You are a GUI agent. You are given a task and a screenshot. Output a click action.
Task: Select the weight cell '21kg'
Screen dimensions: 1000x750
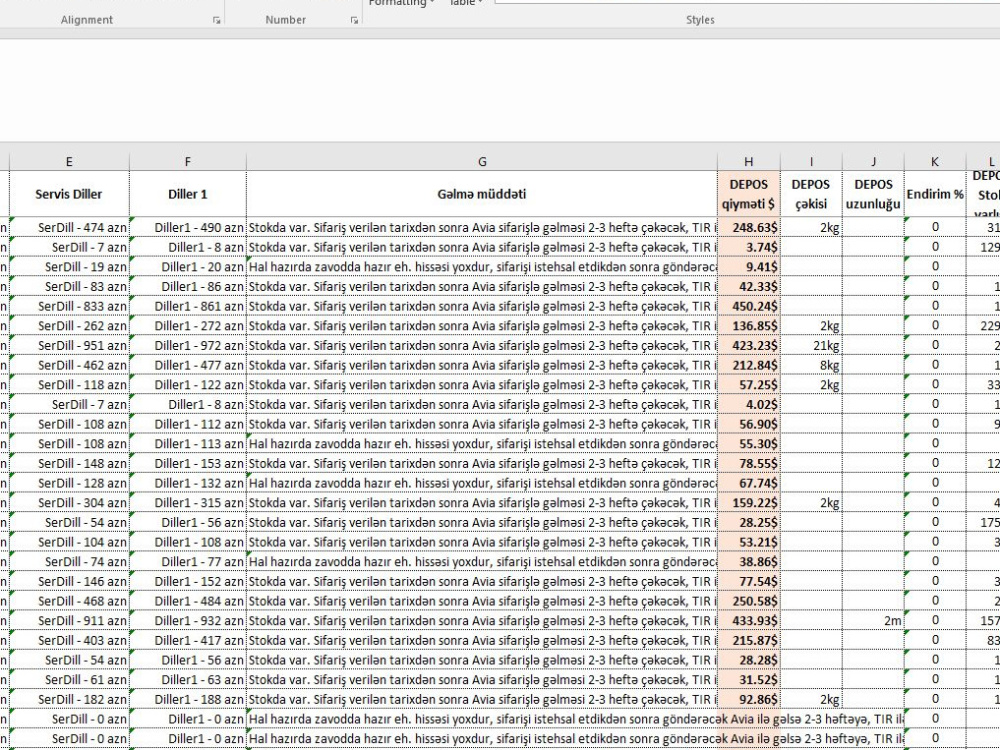[811, 345]
